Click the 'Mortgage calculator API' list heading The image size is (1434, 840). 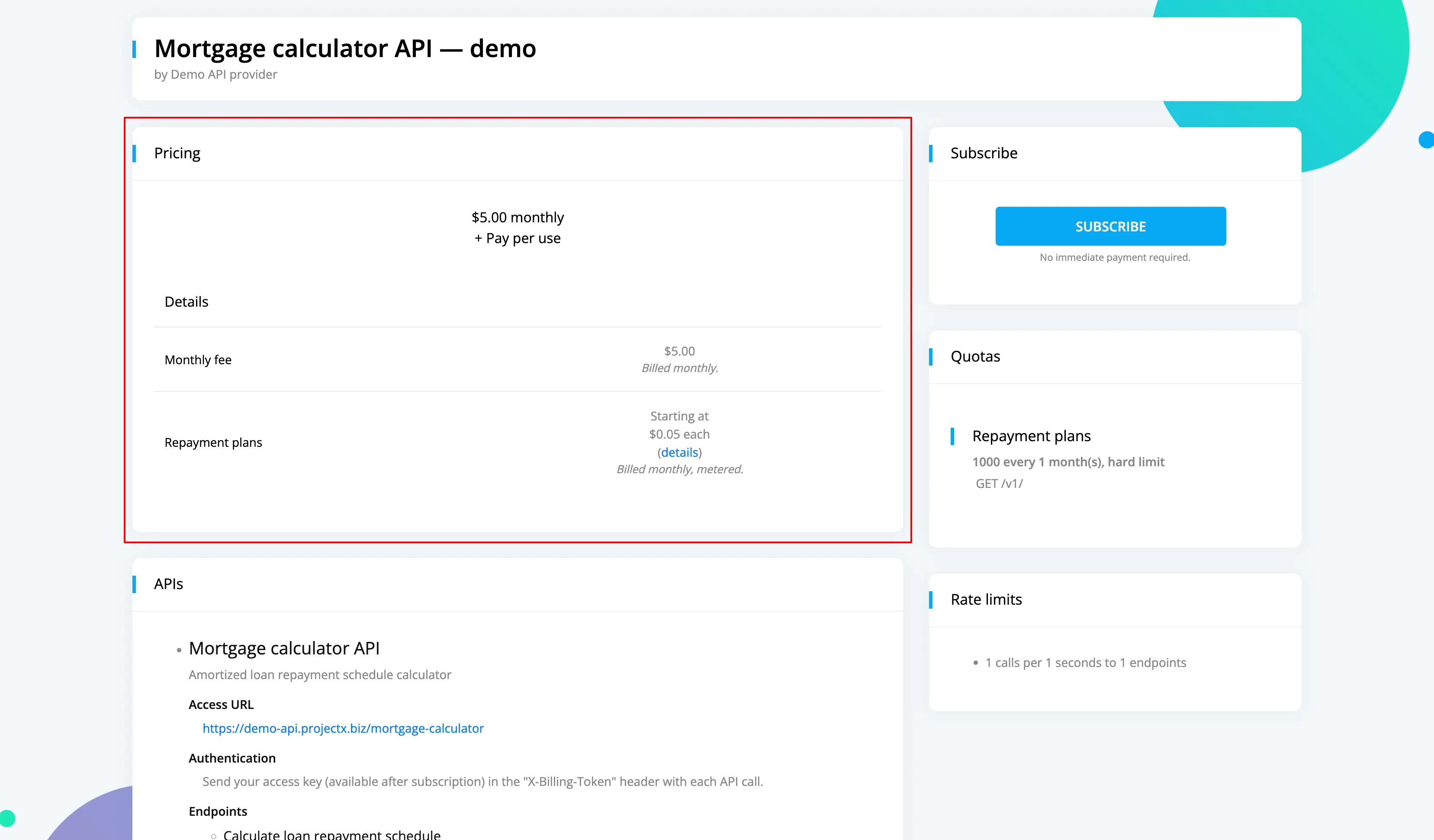[284, 648]
